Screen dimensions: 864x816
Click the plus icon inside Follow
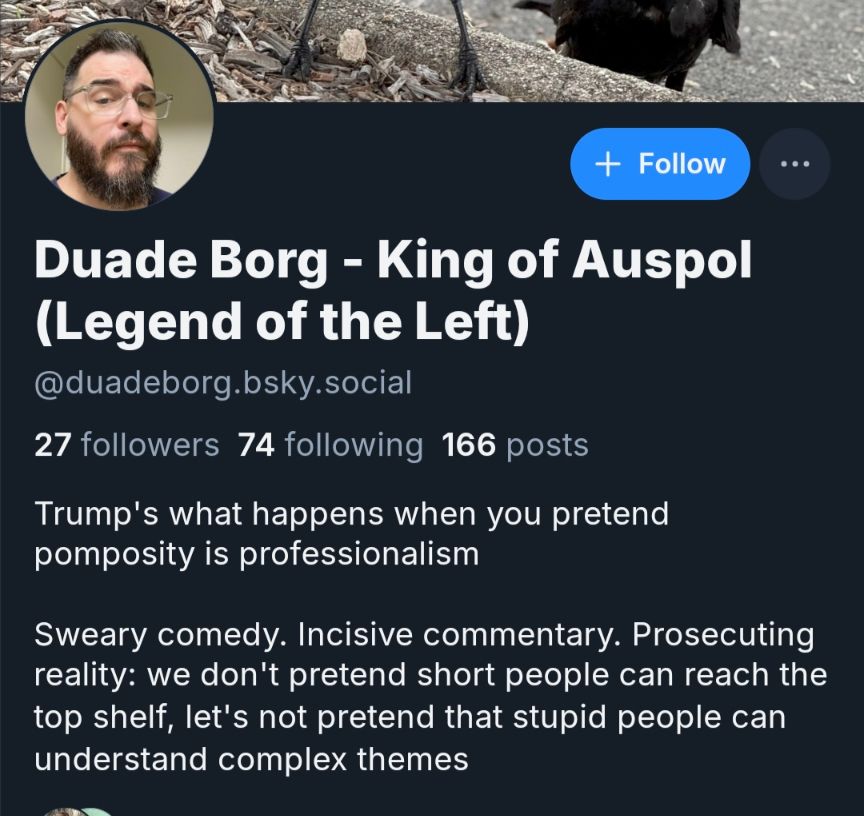click(608, 164)
